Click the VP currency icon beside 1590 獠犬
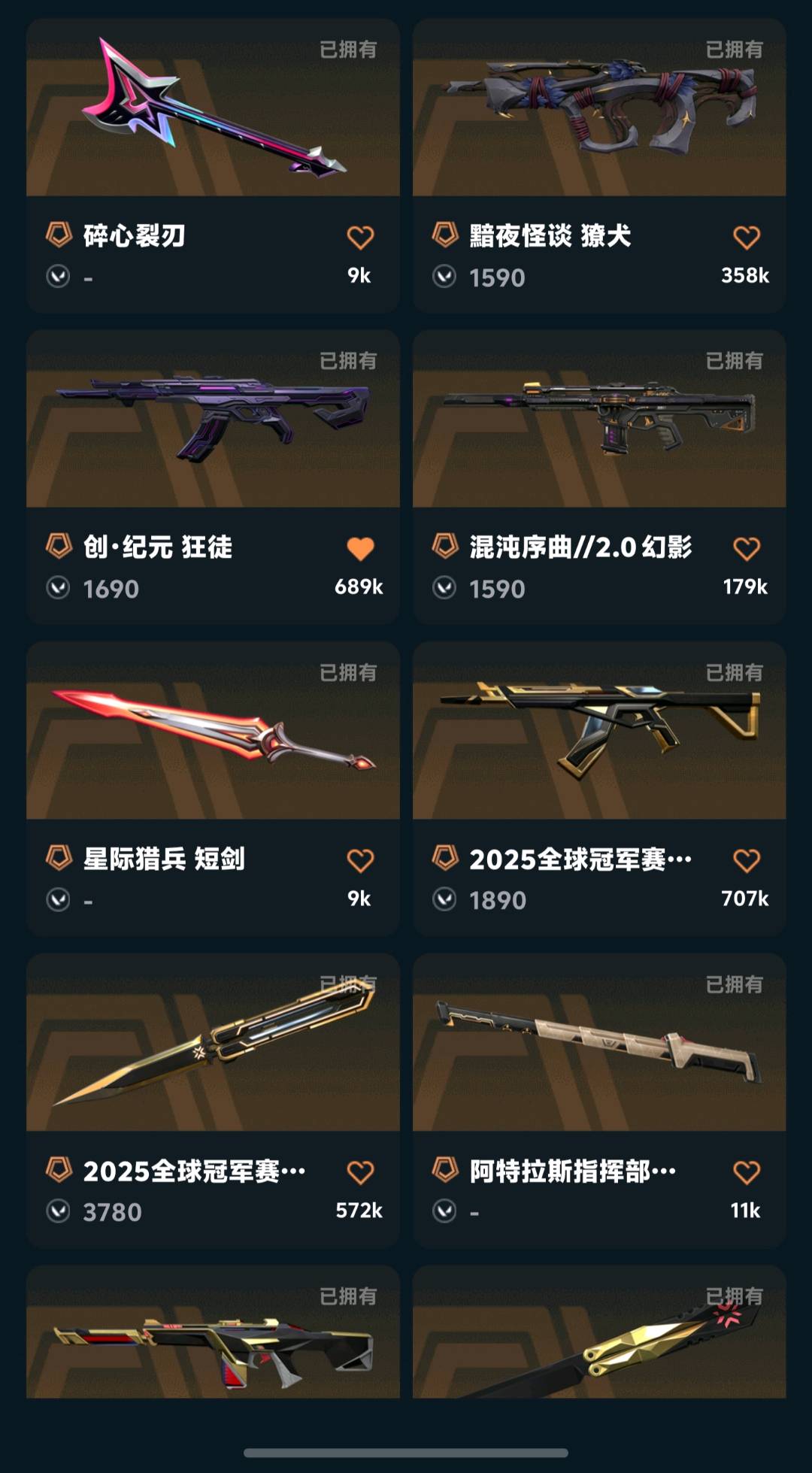The height and width of the screenshot is (1473, 812). pyautogui.click(x=444, y=277)
